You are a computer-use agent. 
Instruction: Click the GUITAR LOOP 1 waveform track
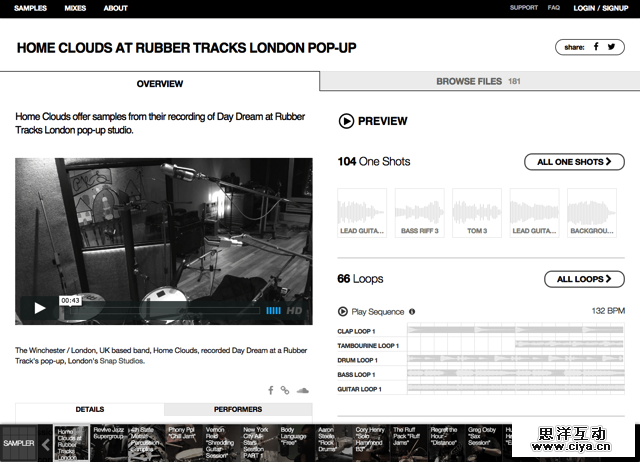pos(516,388)
